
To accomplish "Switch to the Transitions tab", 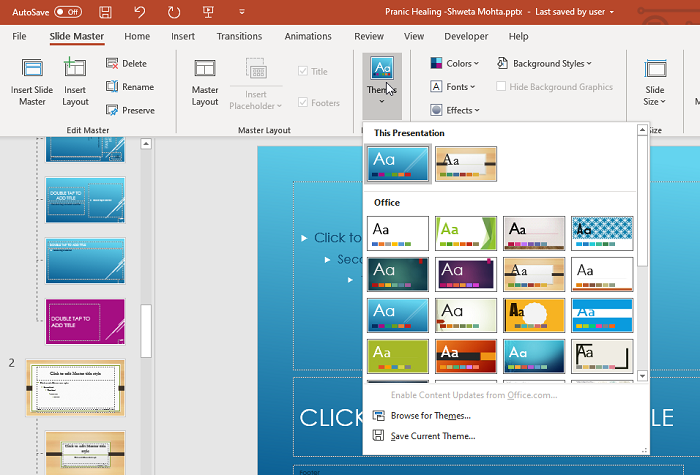I will (x=239, y=36).
